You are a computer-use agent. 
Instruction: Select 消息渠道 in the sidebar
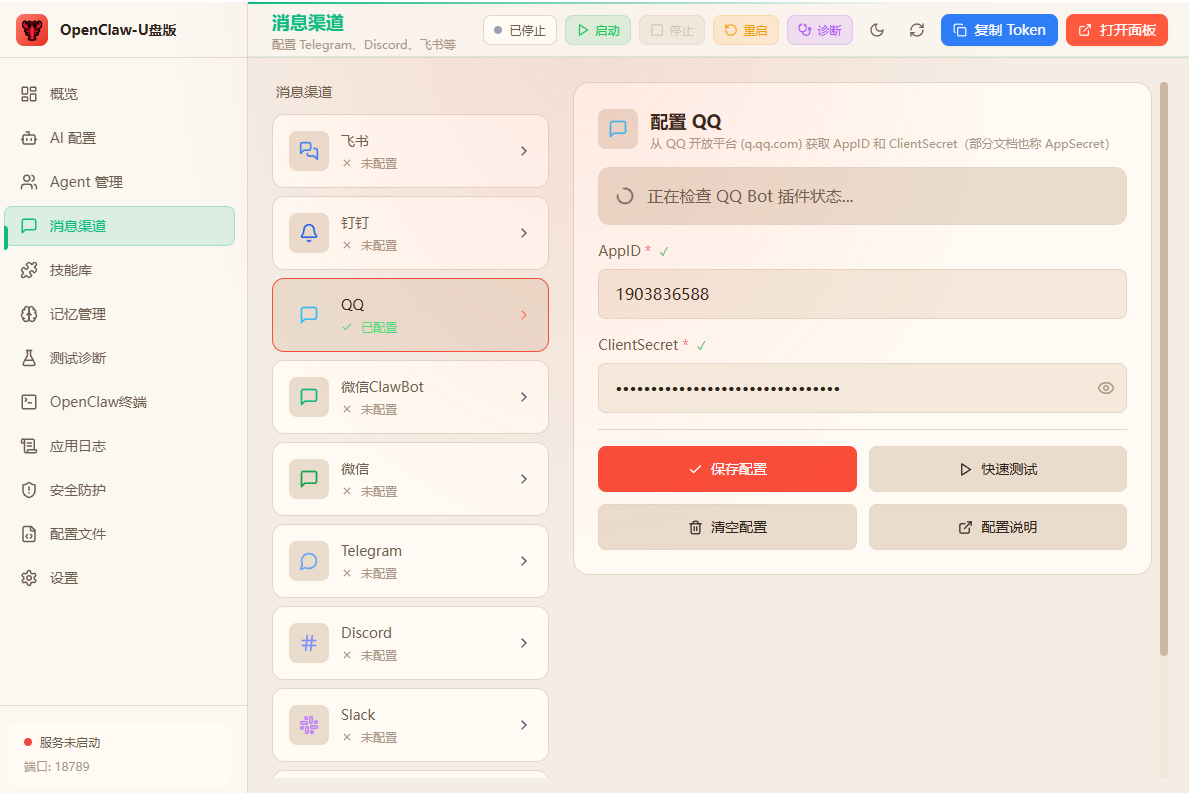point(120,226)
